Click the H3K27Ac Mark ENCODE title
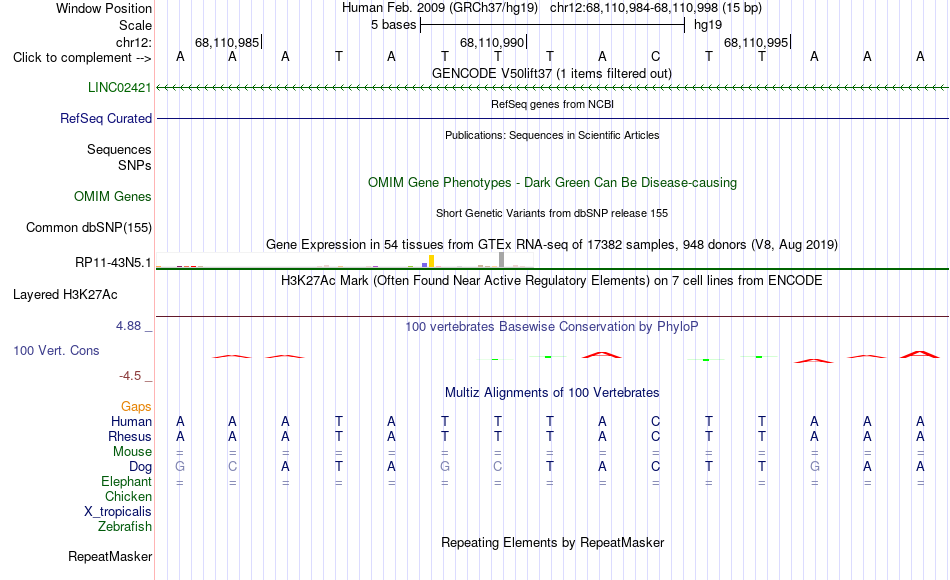The width and height of the screenshot is (950, 580). click(x=552, y=281)
